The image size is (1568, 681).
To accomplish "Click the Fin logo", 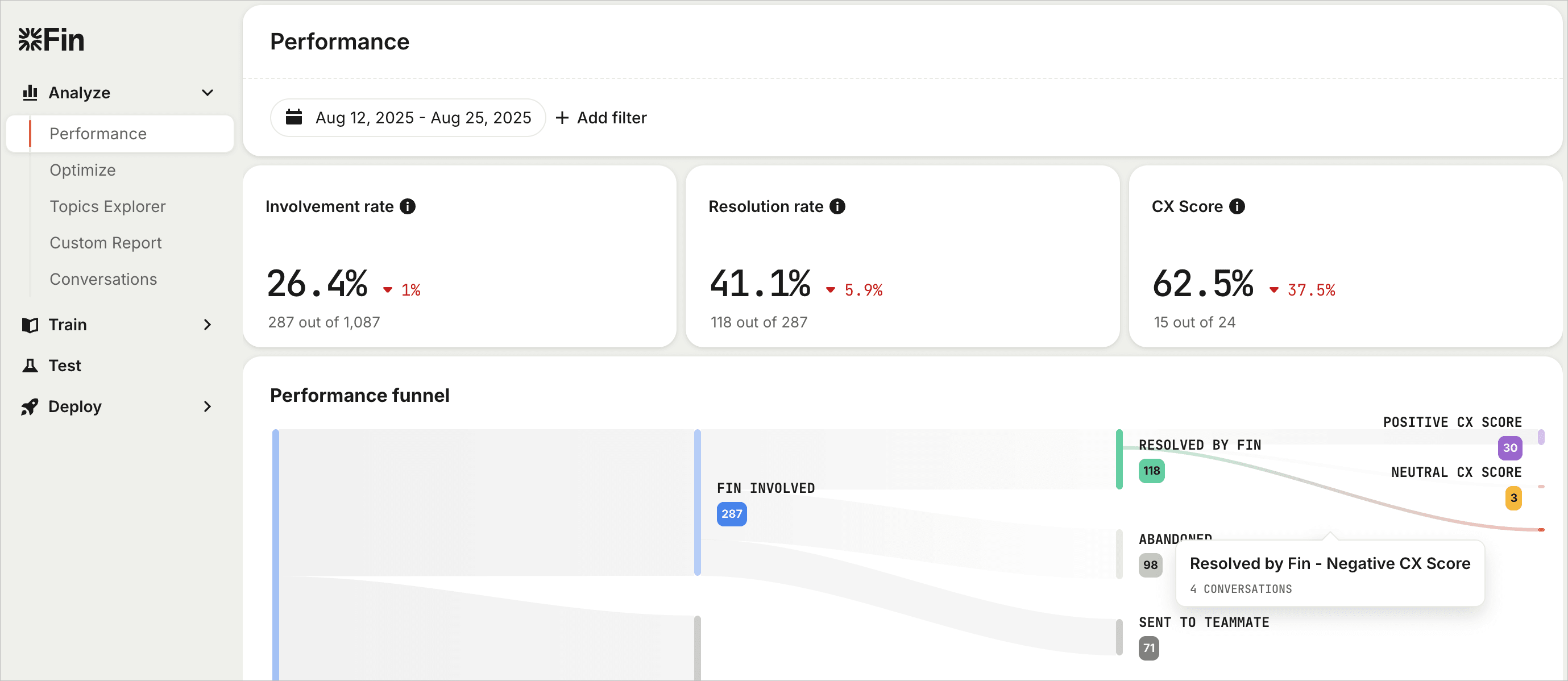I will (x=51, y=40).
